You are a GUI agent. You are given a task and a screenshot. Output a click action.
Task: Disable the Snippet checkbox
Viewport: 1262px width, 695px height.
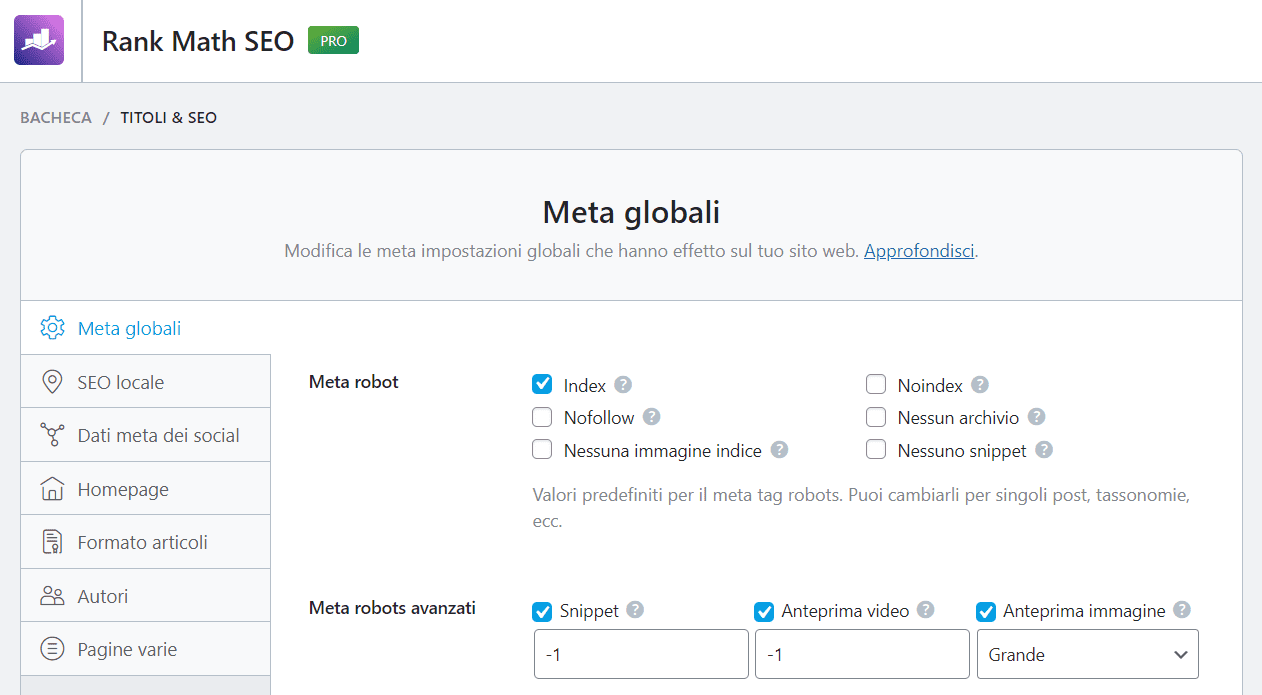coord(542,611)
